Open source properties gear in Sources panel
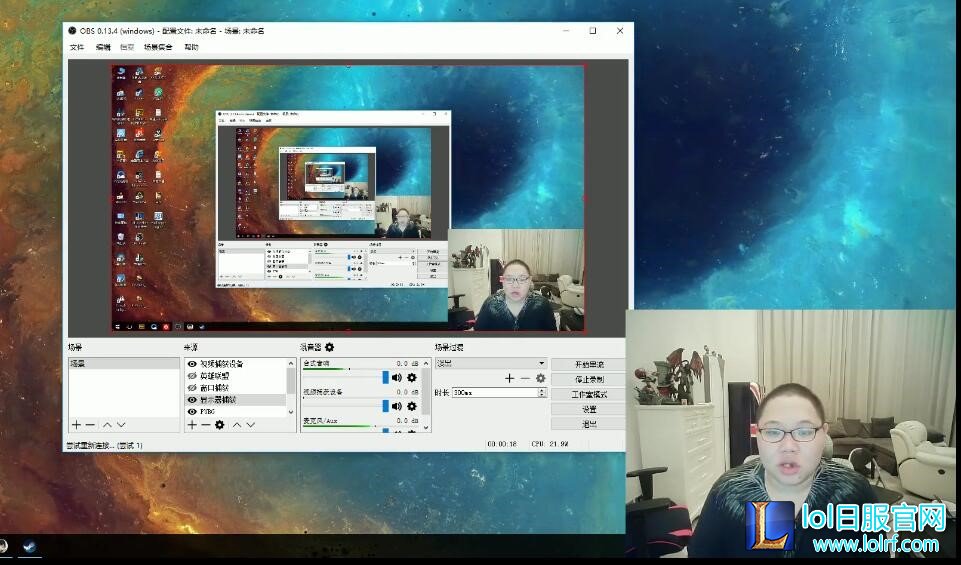Image resolution: width=961 pixels, height=565 pixels. 219,425
